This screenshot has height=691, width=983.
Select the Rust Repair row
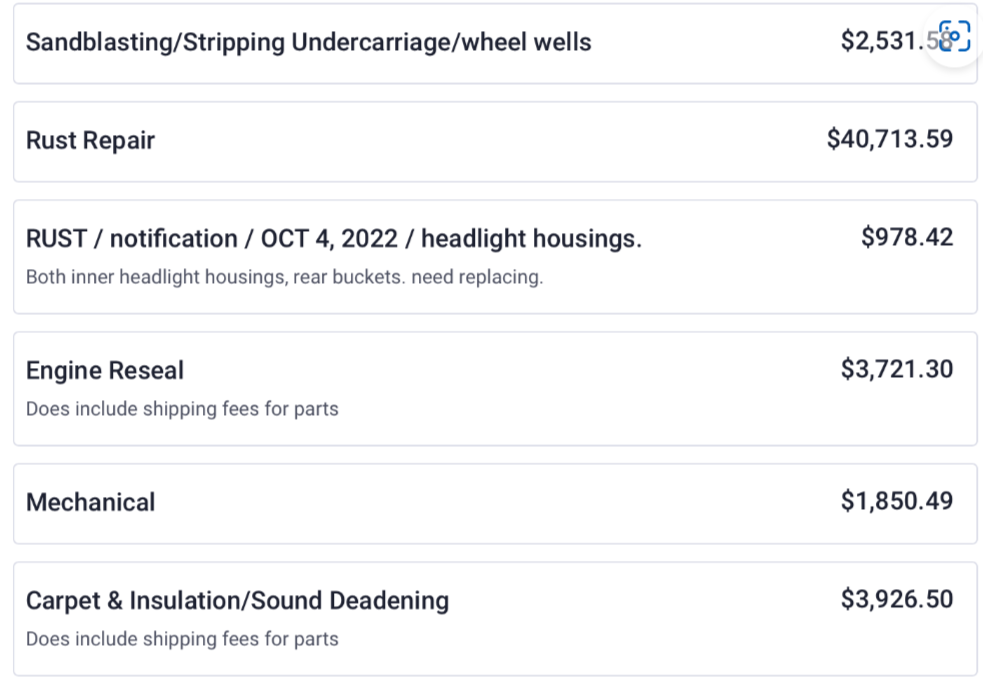pos(495,142)
